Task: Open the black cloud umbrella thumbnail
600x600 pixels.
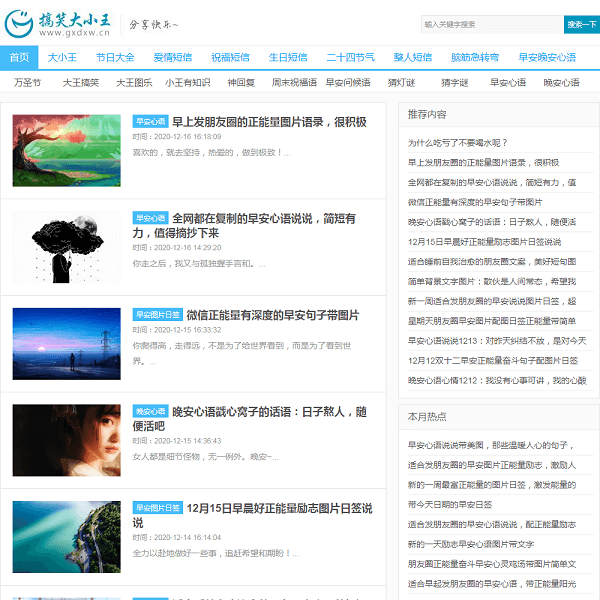Action: click(x=67, y=247)
